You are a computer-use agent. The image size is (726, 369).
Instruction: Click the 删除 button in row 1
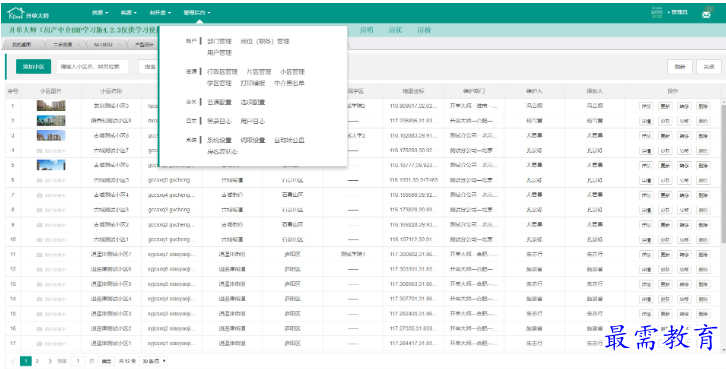(703, 106)
